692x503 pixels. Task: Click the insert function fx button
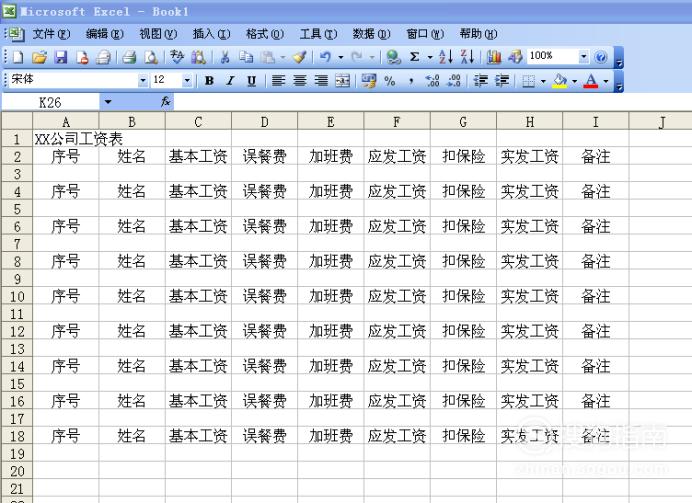point(166,102)
